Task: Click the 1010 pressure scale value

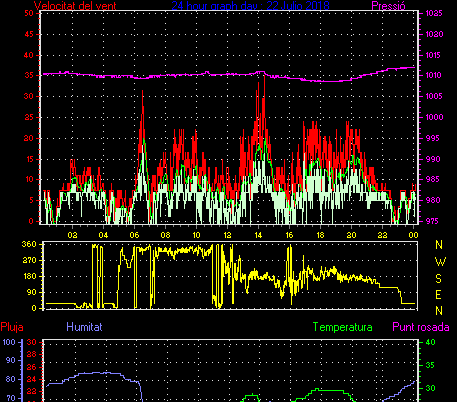Action: coord(434,75)
